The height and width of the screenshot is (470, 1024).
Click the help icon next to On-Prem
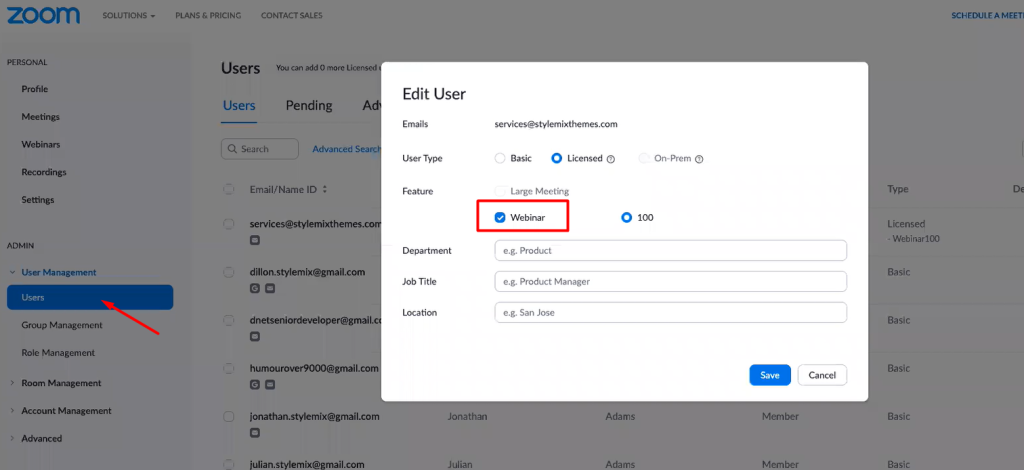(x=699, y=159)
